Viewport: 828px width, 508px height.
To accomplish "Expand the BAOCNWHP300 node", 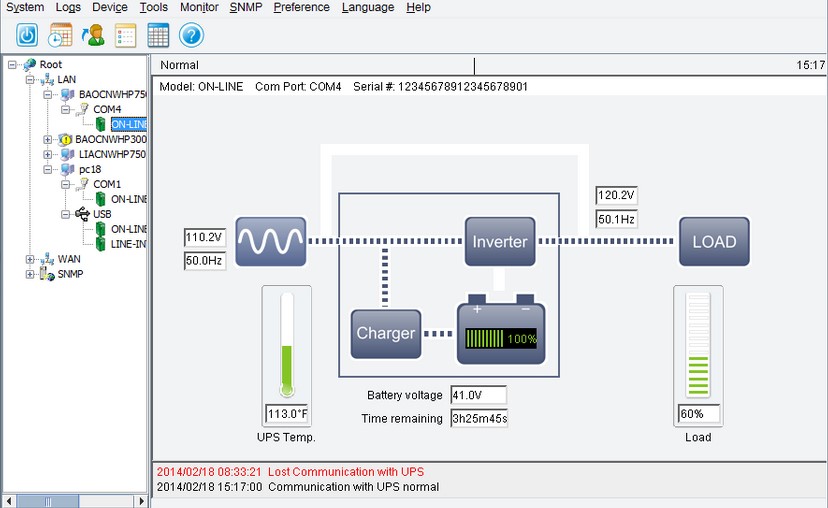I will 48,139.
